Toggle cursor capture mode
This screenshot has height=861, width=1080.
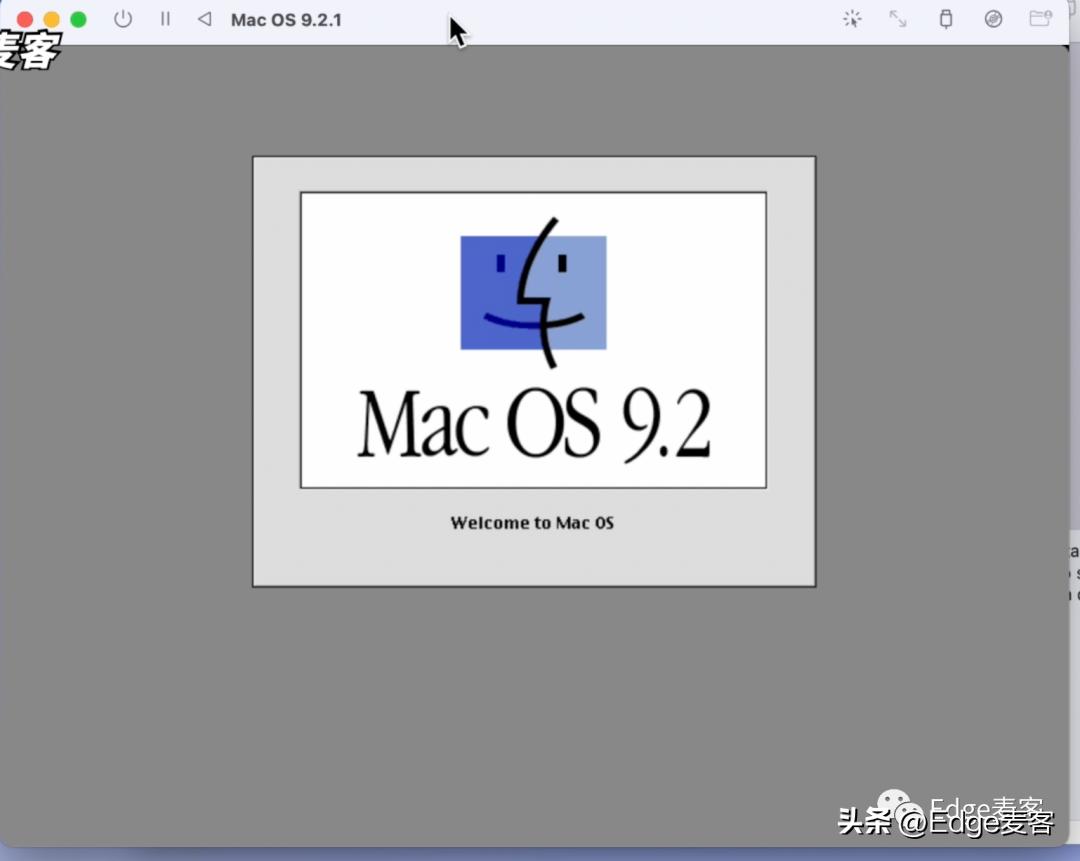coord(852,19)
